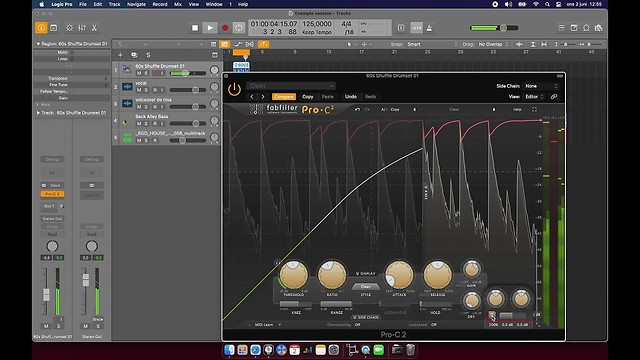Click the Stop transport button
This screenshot has width=640, height=360.
(x=195, y=28)
